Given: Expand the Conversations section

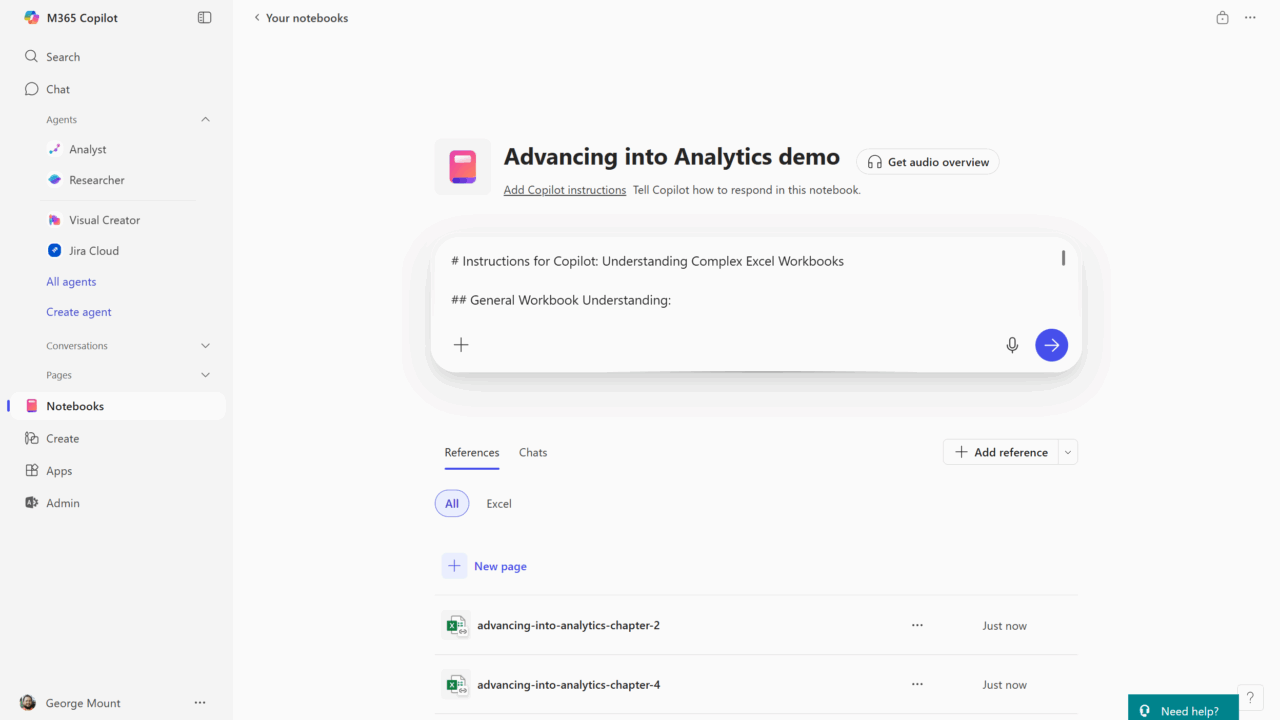Looking at the screenshot, I should click(206, 346).
